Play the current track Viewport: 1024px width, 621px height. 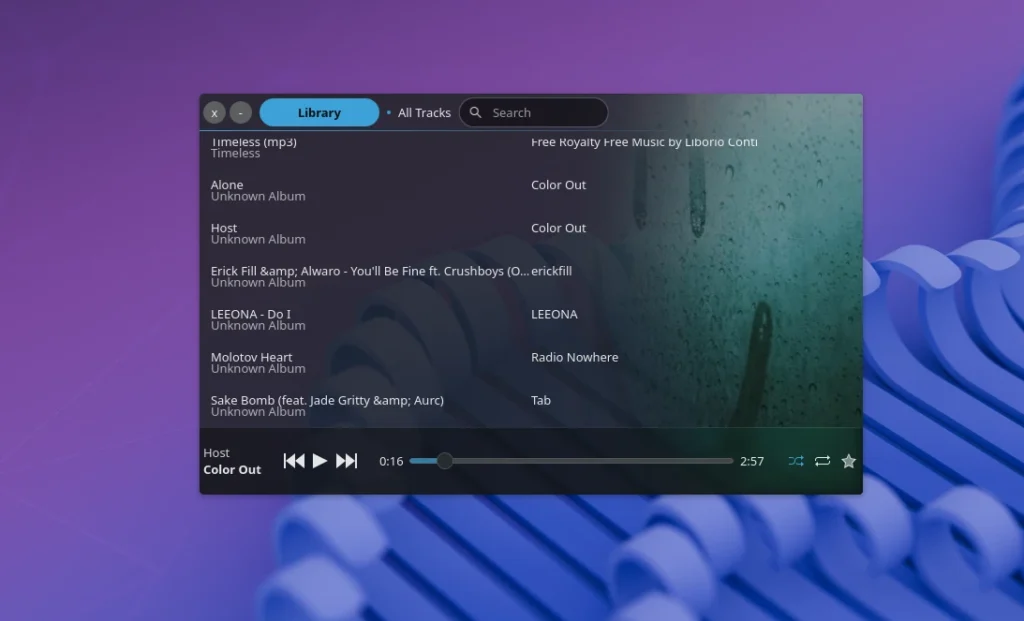(319, 461)
